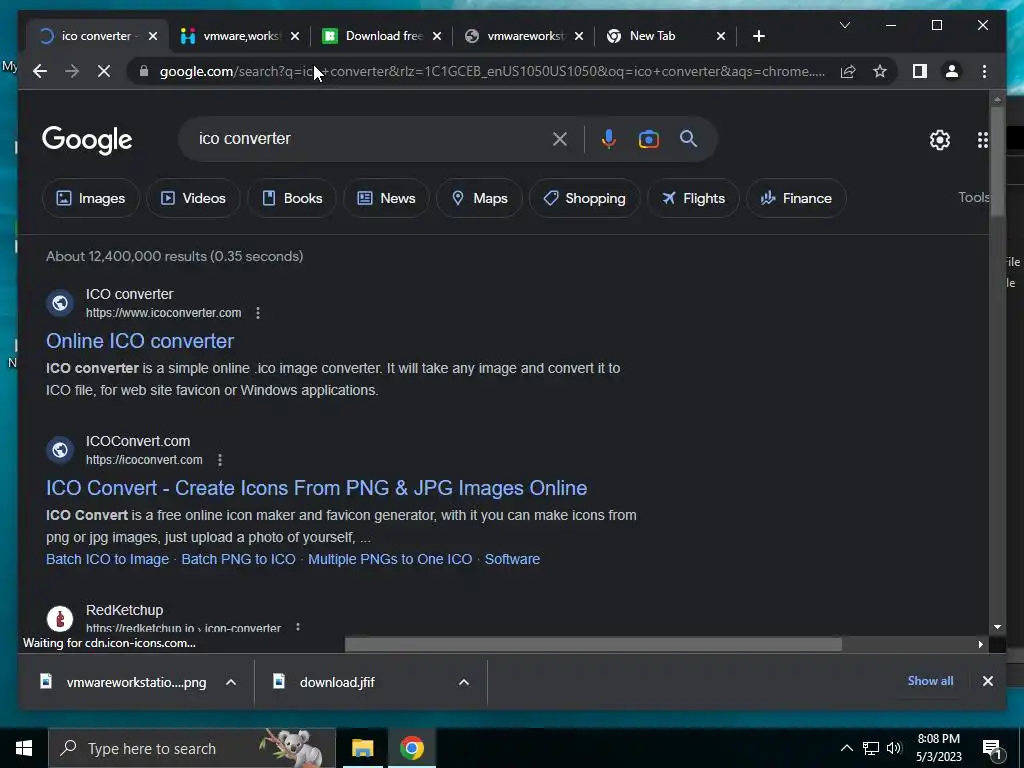Open the Google apps grid

point(982,140)
